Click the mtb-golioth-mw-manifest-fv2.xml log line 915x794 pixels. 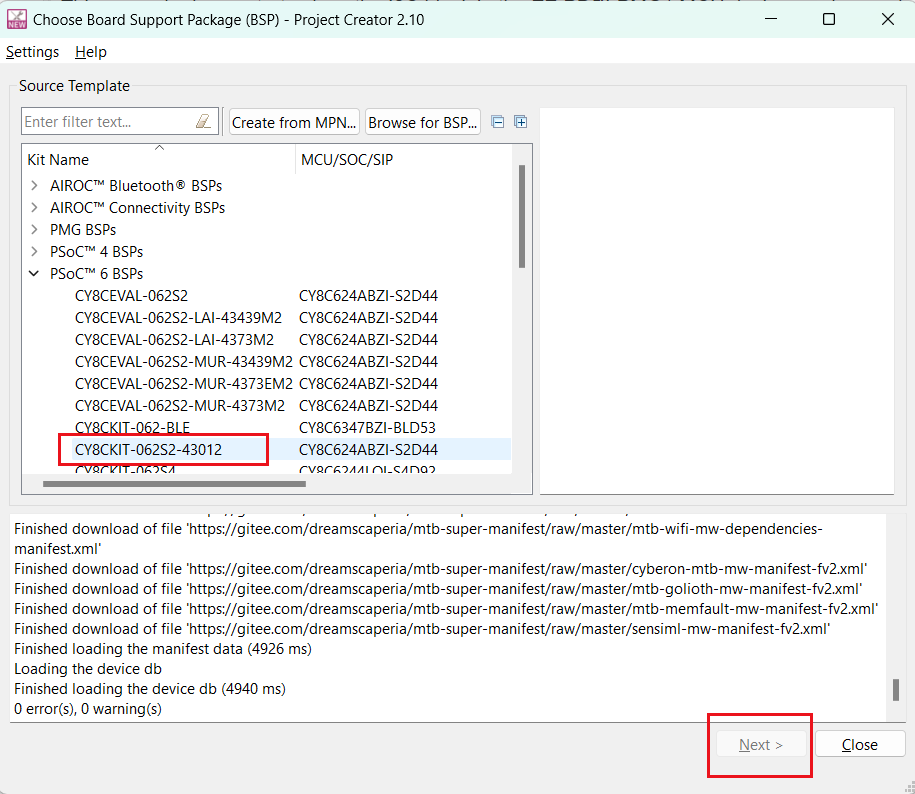438,589
